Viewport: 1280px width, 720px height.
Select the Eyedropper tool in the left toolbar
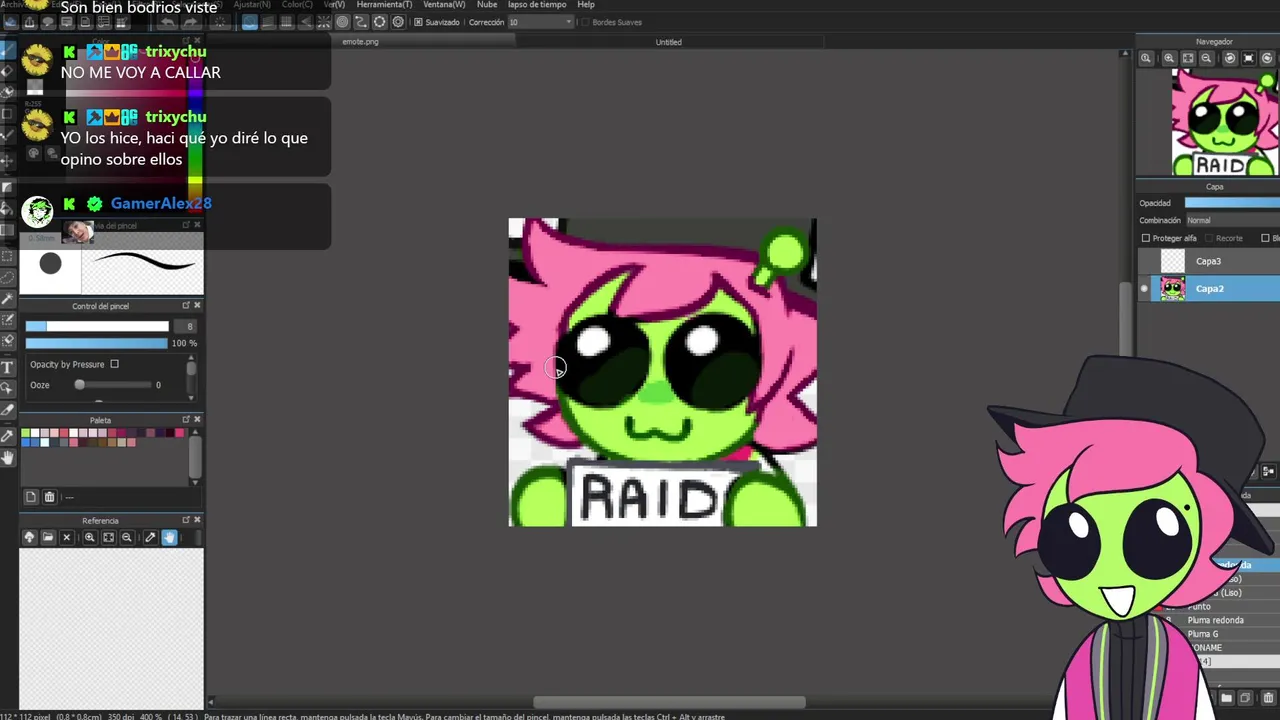pyautogui.click(x=8, y=436)
